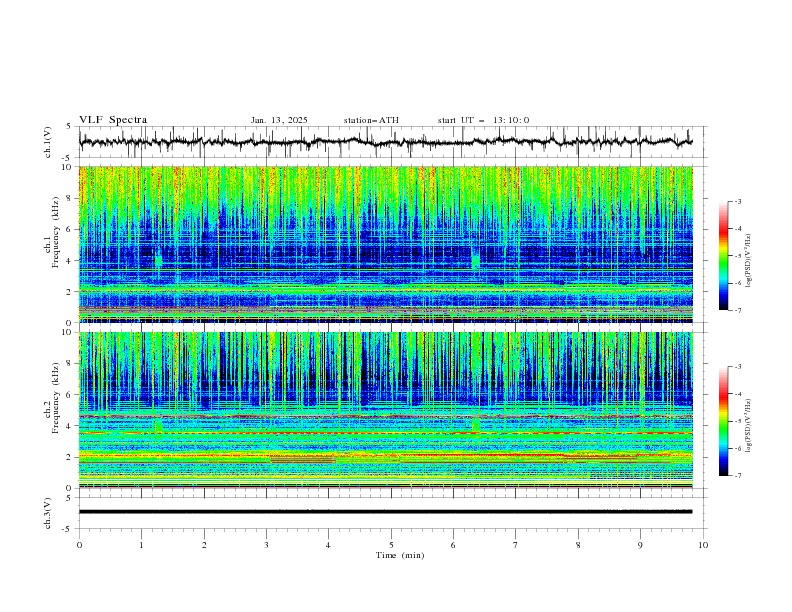Click the time axis tick label "3"
Screen dimensions: 792x612
266,545
